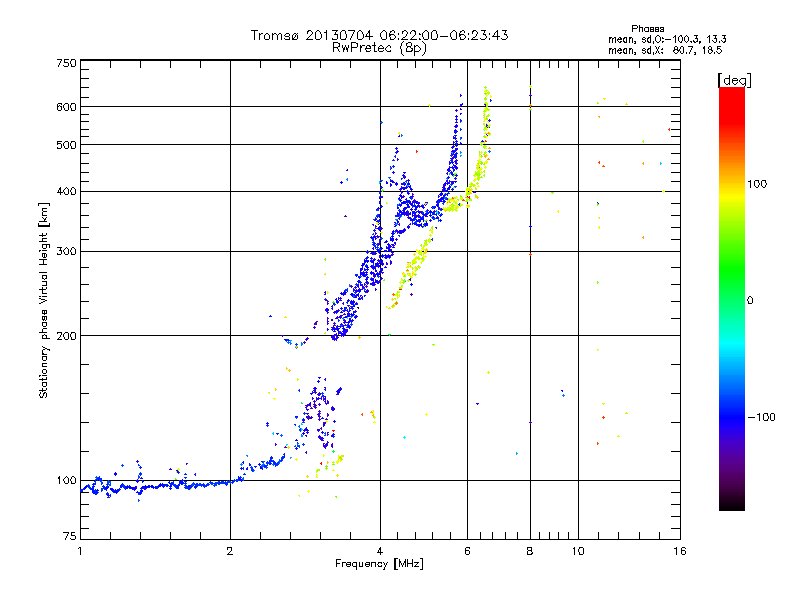
Task: Click the colorbar tick label '100'
Action: coord(757,184)
